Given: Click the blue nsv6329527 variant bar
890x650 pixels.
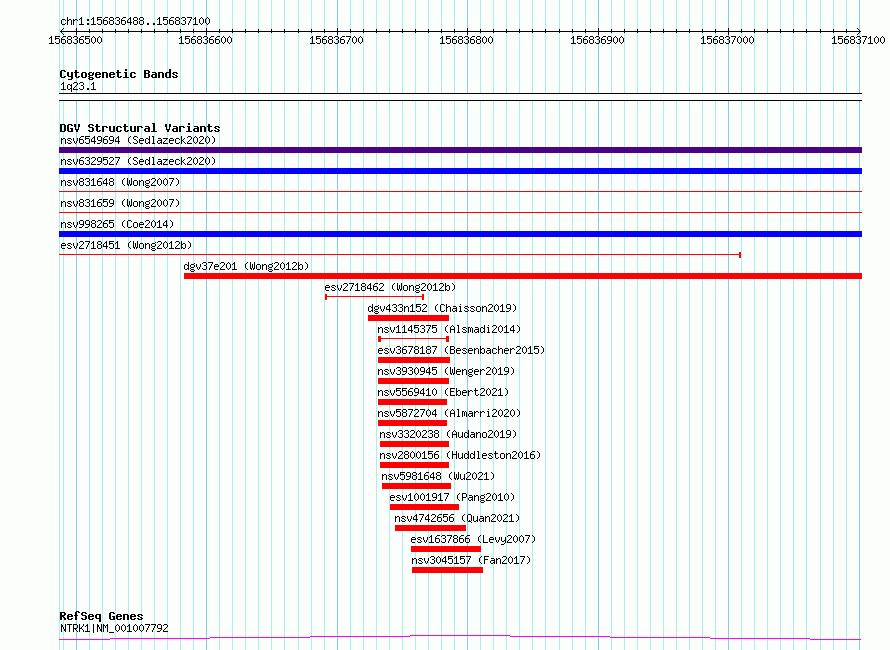Looking at the screenshot, I should (460, 171).
